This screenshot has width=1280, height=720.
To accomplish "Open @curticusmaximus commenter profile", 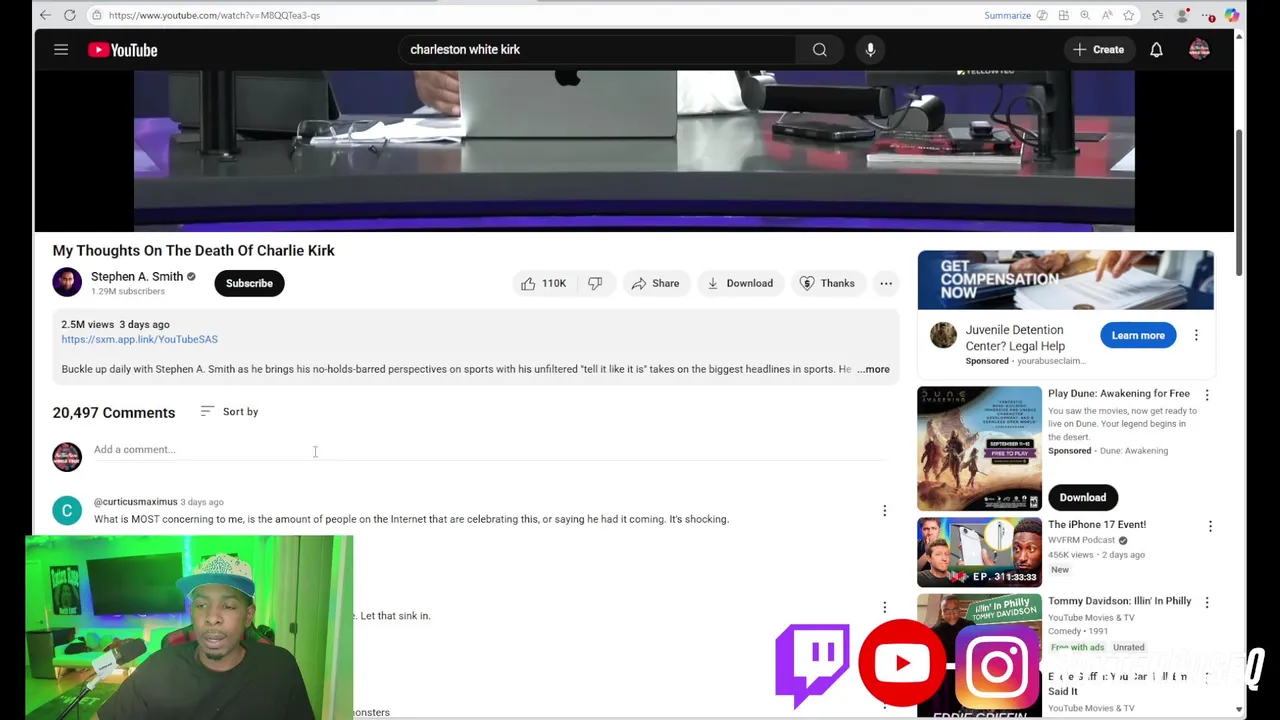I will (x=135, y=502).
